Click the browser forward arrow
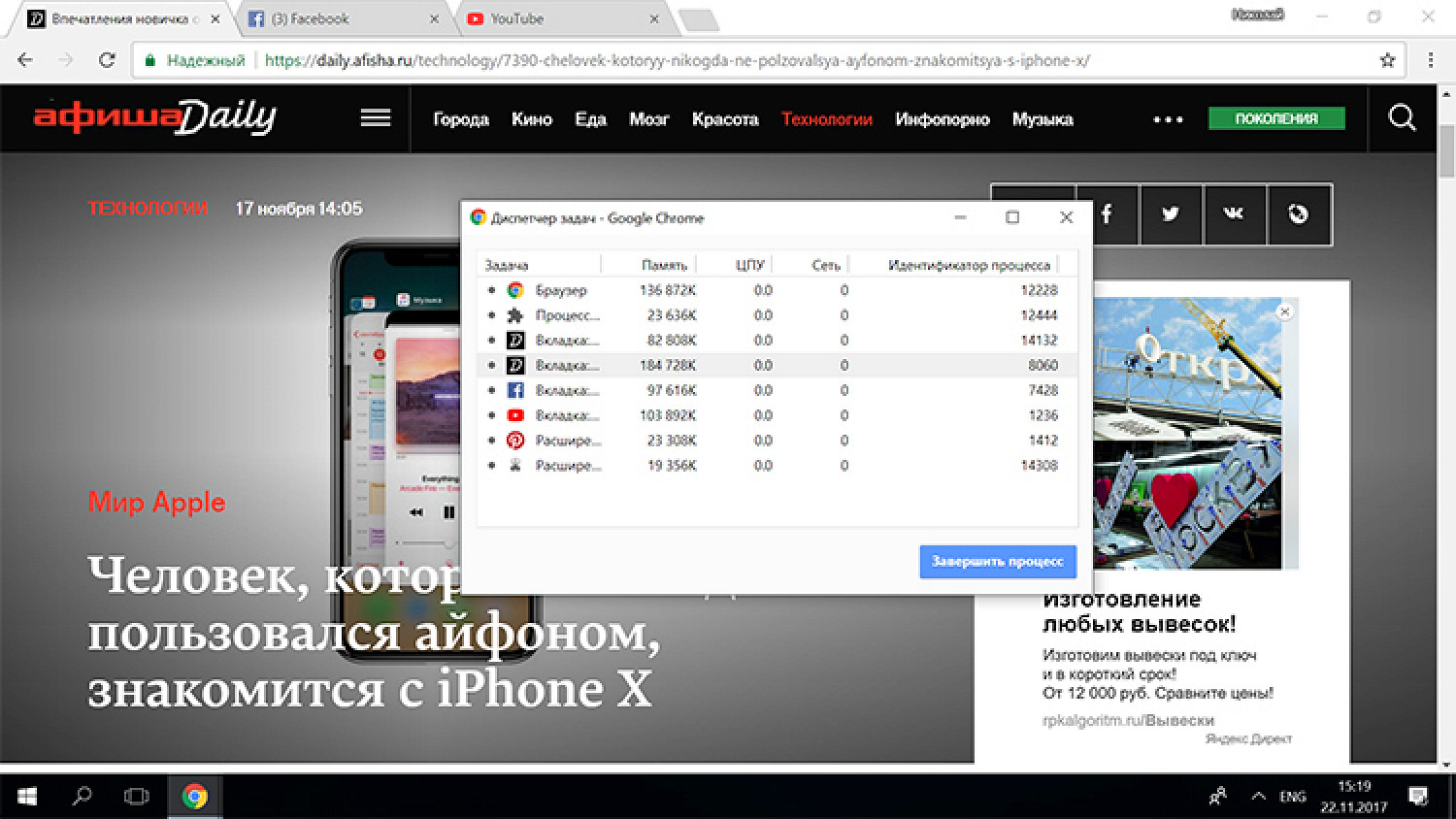 pyautogui.click(x=66, y=60)
